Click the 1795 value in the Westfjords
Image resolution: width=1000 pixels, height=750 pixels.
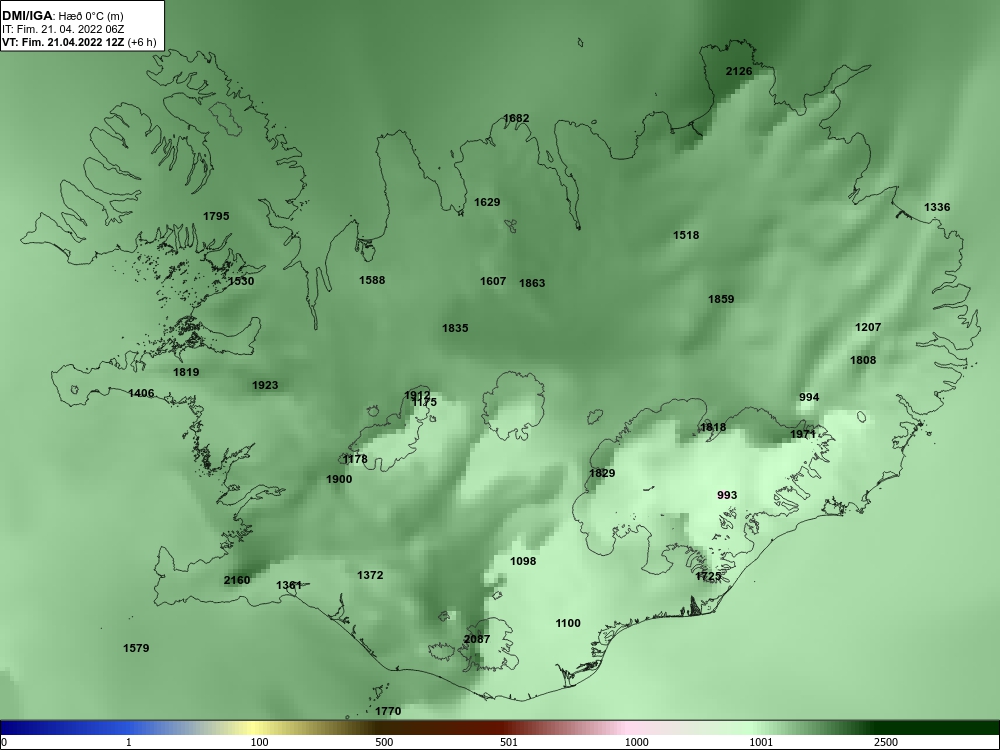pos(216,216)
